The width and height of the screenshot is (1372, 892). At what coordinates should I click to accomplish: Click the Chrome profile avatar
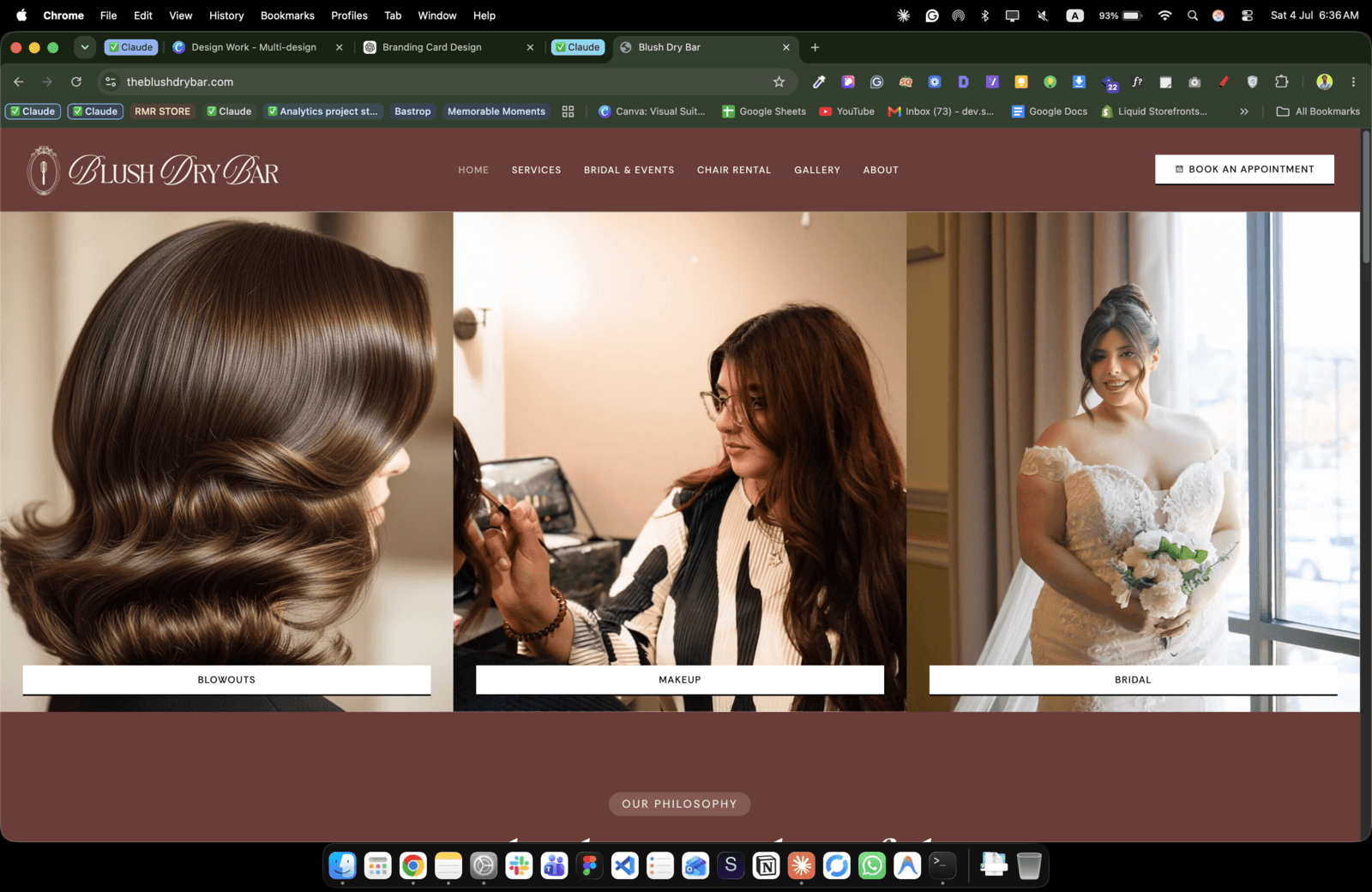[x=1324, y=81]
